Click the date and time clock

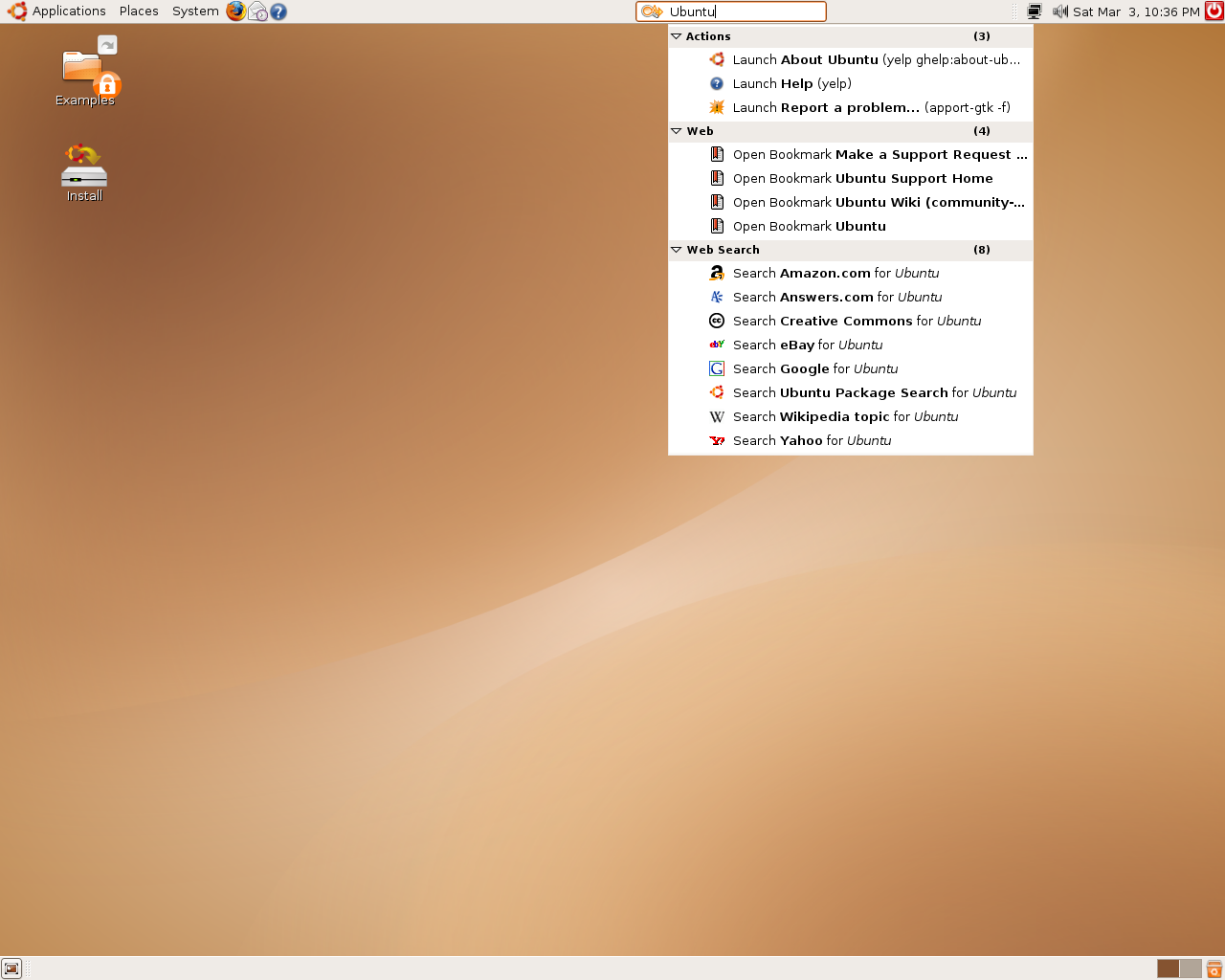[x=1136, y=11]
